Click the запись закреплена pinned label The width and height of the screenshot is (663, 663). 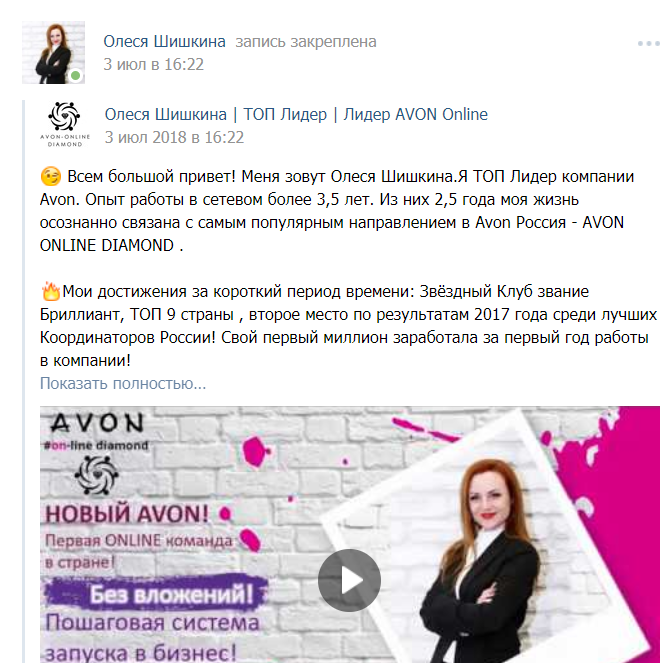tap(306, 41)
